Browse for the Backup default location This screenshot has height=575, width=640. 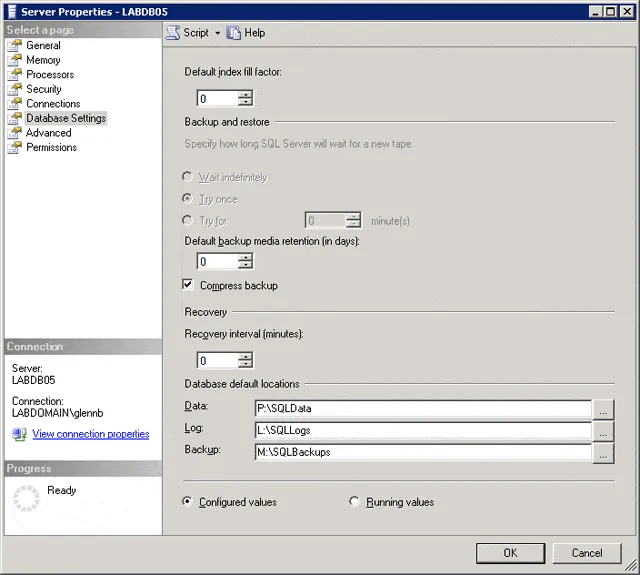pyautogui.click(x=603, y=453)
